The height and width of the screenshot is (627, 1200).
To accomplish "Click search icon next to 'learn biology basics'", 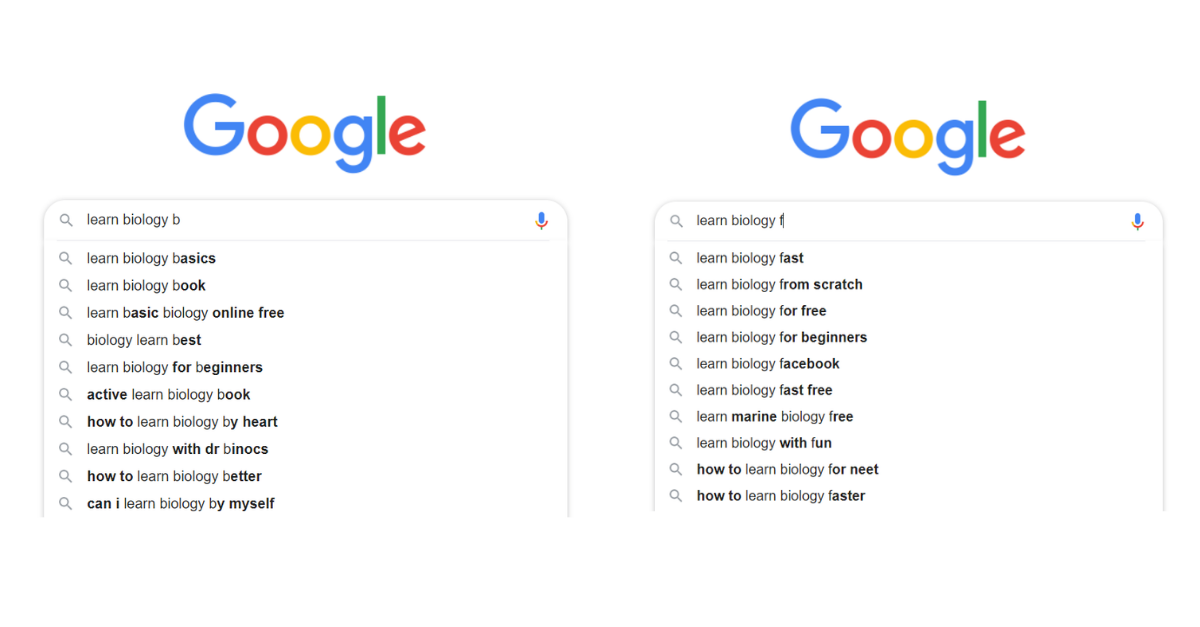I will point(66,258).
